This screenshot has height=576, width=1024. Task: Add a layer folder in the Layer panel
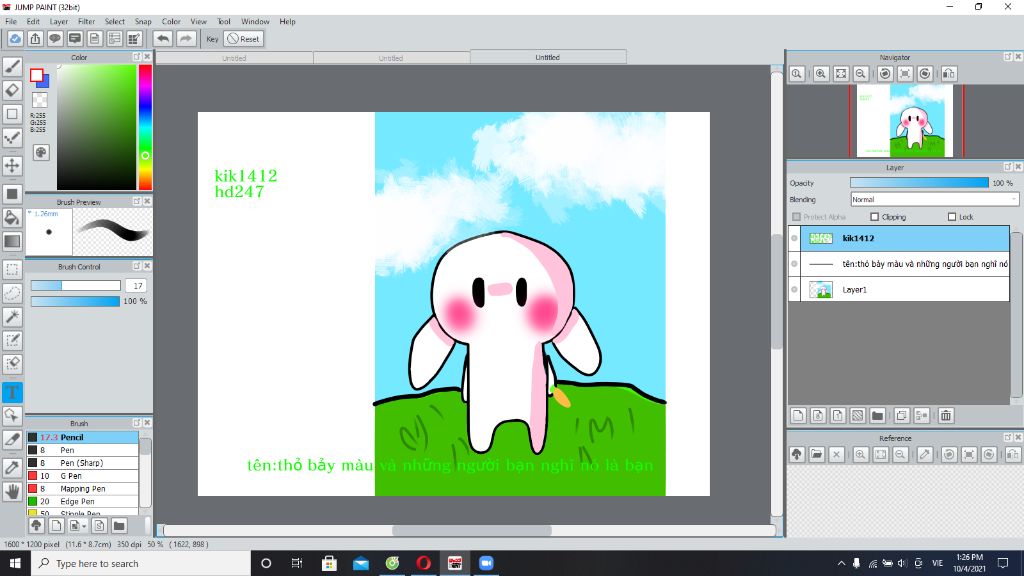[x=878, y=415]
